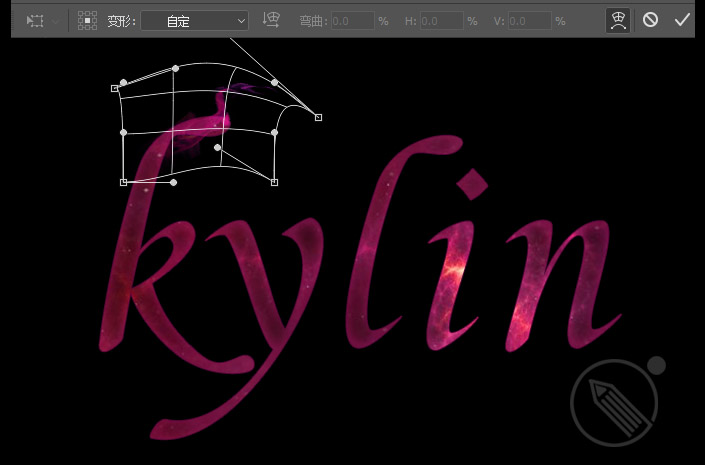This screenshot has height=465, width=705.
Task: Select the bottom-right square warp corner handle
Action: coord(274,182)
